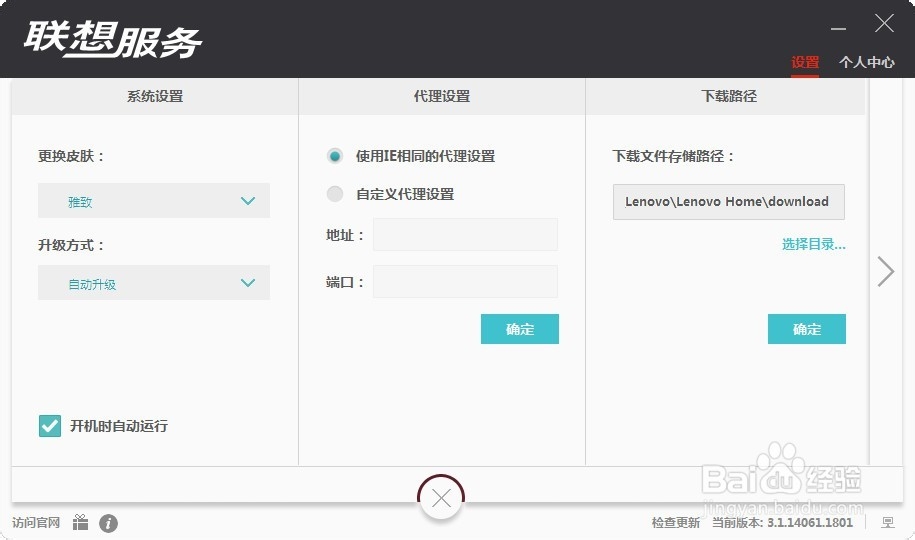Focus the 地址 input field
This screenshot has height=540, width=915.
click(465, 235)
